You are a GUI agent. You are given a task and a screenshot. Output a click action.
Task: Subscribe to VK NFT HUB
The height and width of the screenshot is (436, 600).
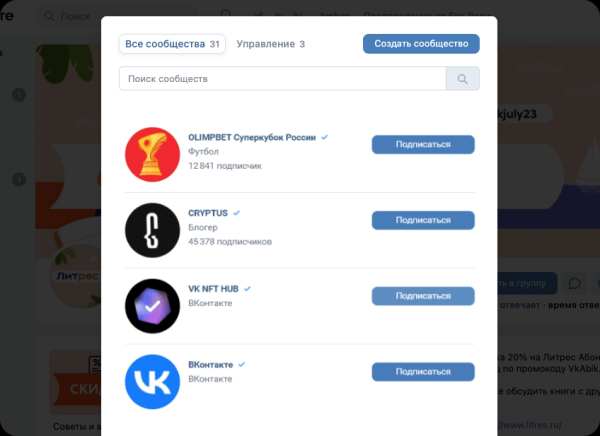[423, 296]
